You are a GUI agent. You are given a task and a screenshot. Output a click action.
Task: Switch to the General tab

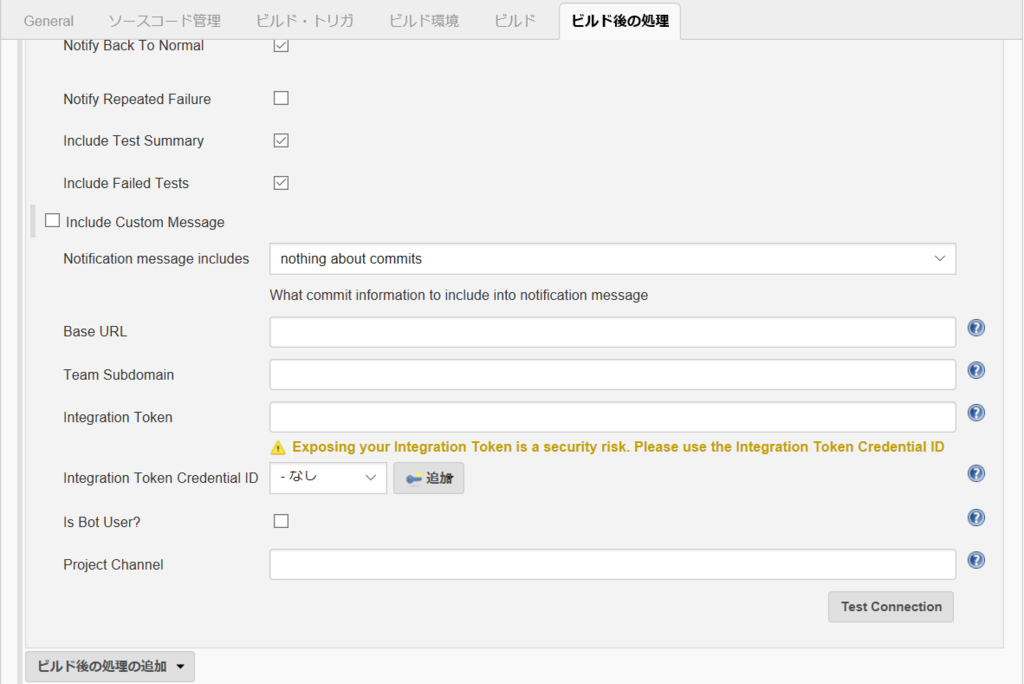49,21
